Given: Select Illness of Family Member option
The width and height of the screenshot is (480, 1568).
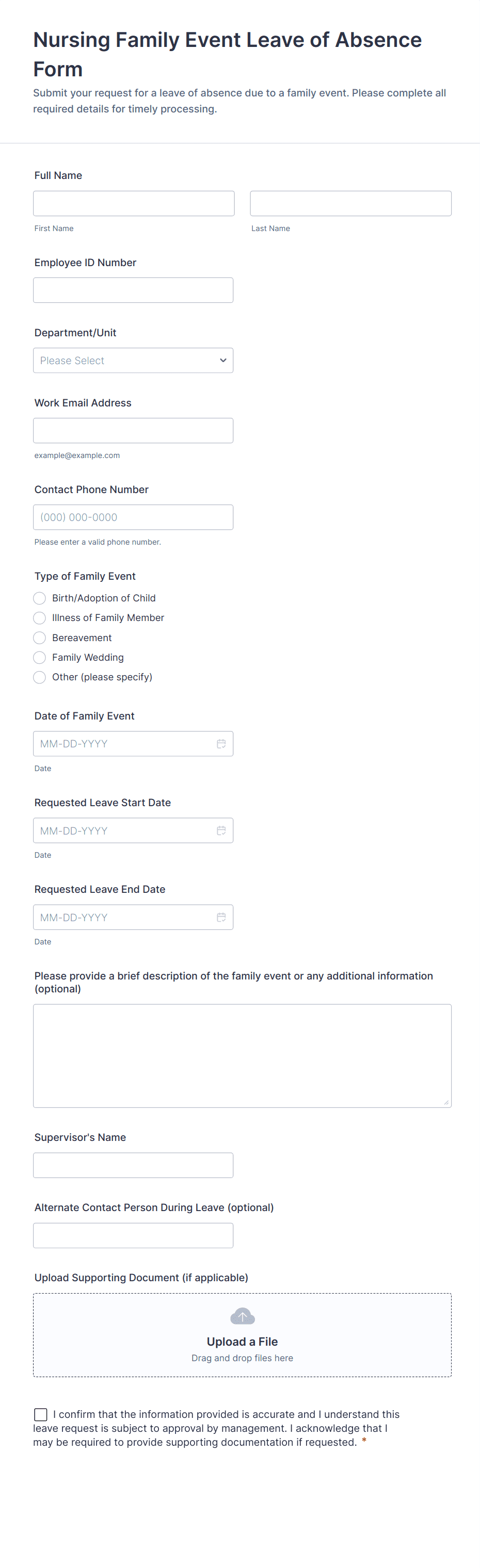Looking at the screenshot, I should tap(40, 618).
